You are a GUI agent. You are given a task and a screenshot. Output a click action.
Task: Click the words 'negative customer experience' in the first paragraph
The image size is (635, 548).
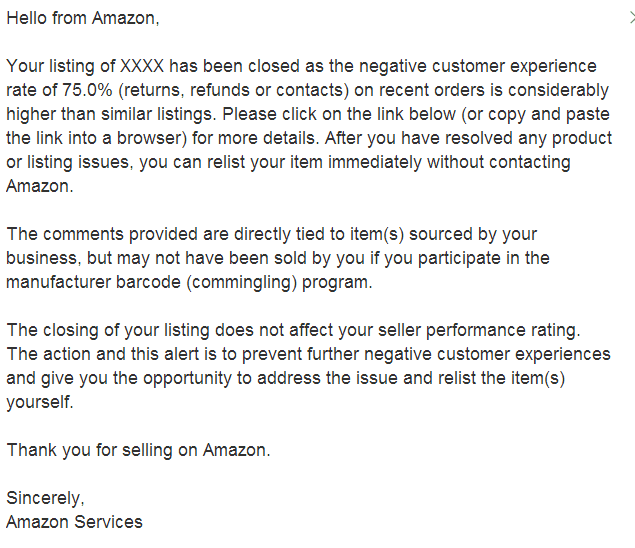coord(478,66)
